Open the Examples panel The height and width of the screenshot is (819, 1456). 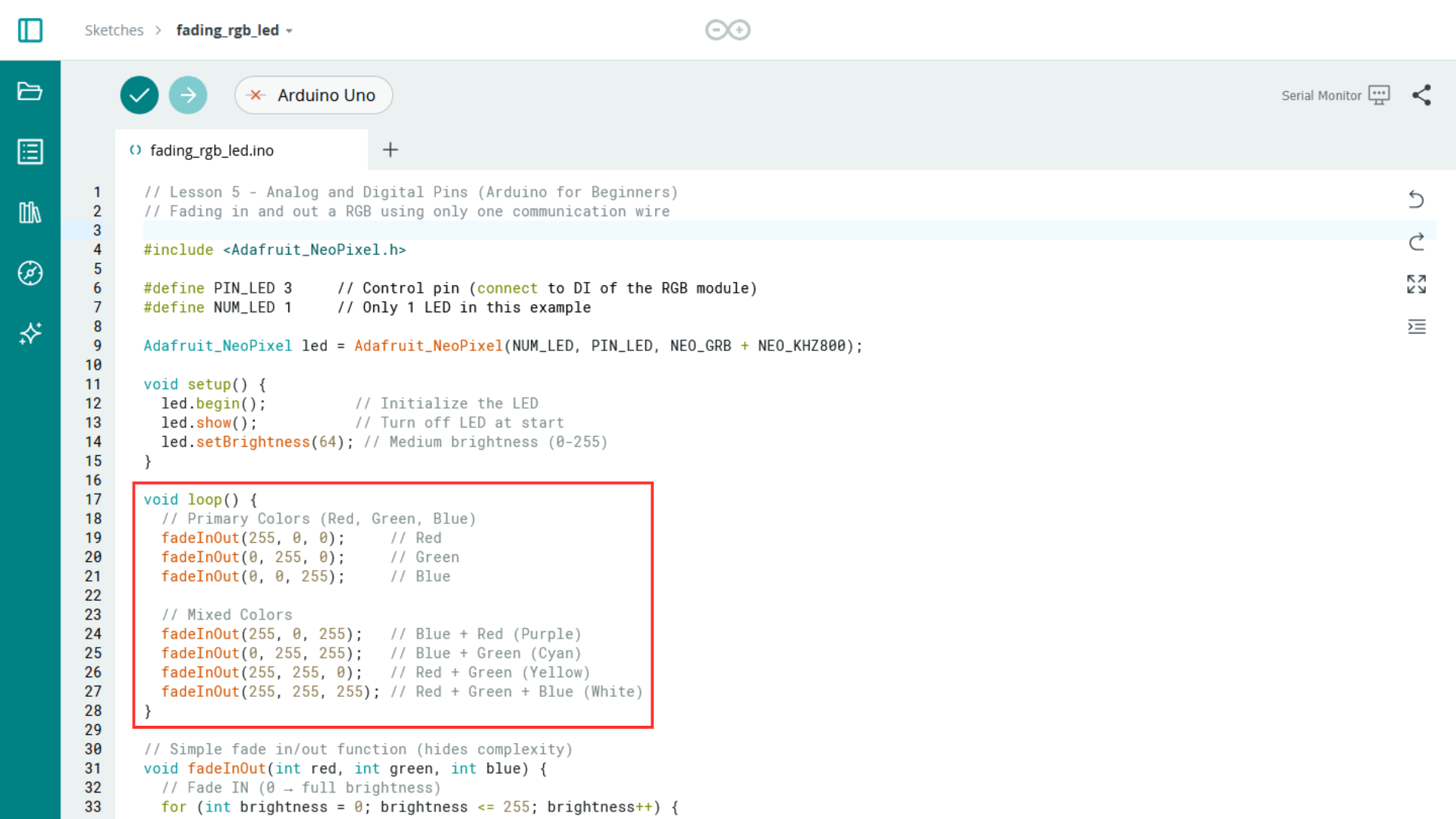(x=30, y=151)
